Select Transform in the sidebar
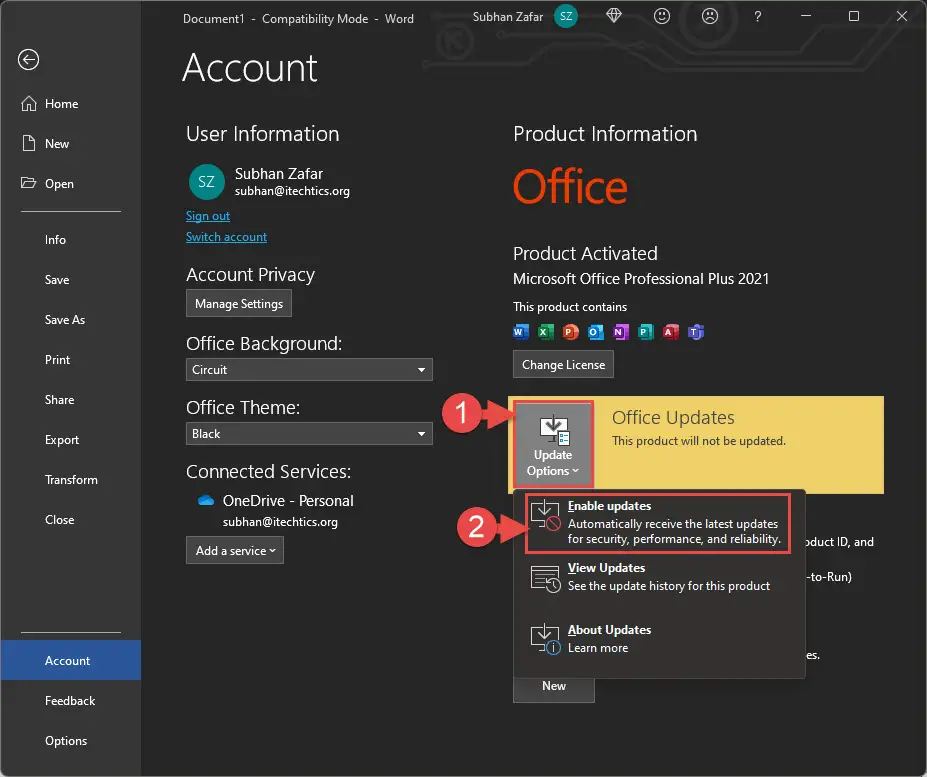This screenshot has height=777, width=927. click(71, 480)
